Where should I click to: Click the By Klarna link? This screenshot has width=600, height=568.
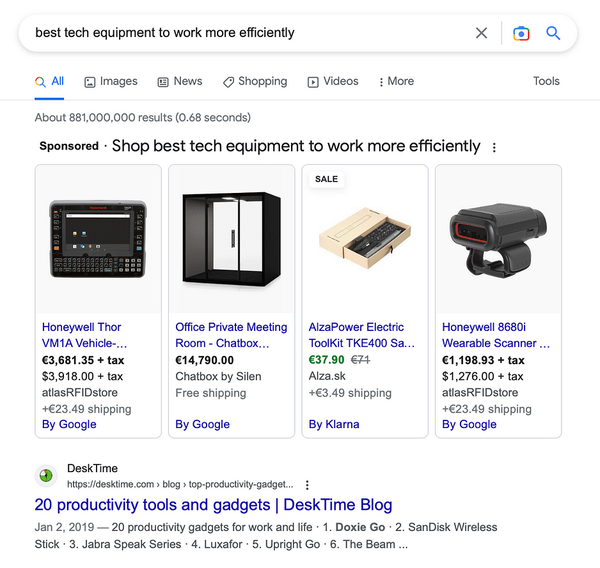[336, 424]
